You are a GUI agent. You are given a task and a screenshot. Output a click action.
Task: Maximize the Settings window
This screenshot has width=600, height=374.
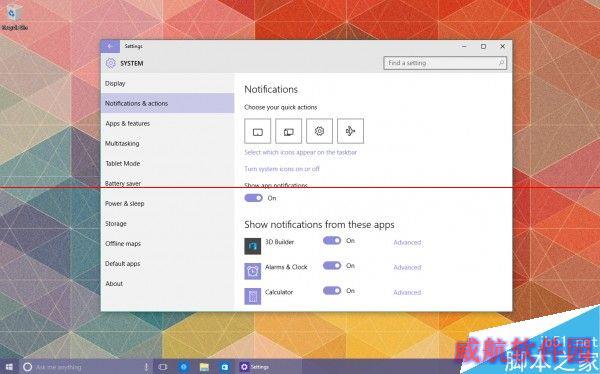pos(483,46)
